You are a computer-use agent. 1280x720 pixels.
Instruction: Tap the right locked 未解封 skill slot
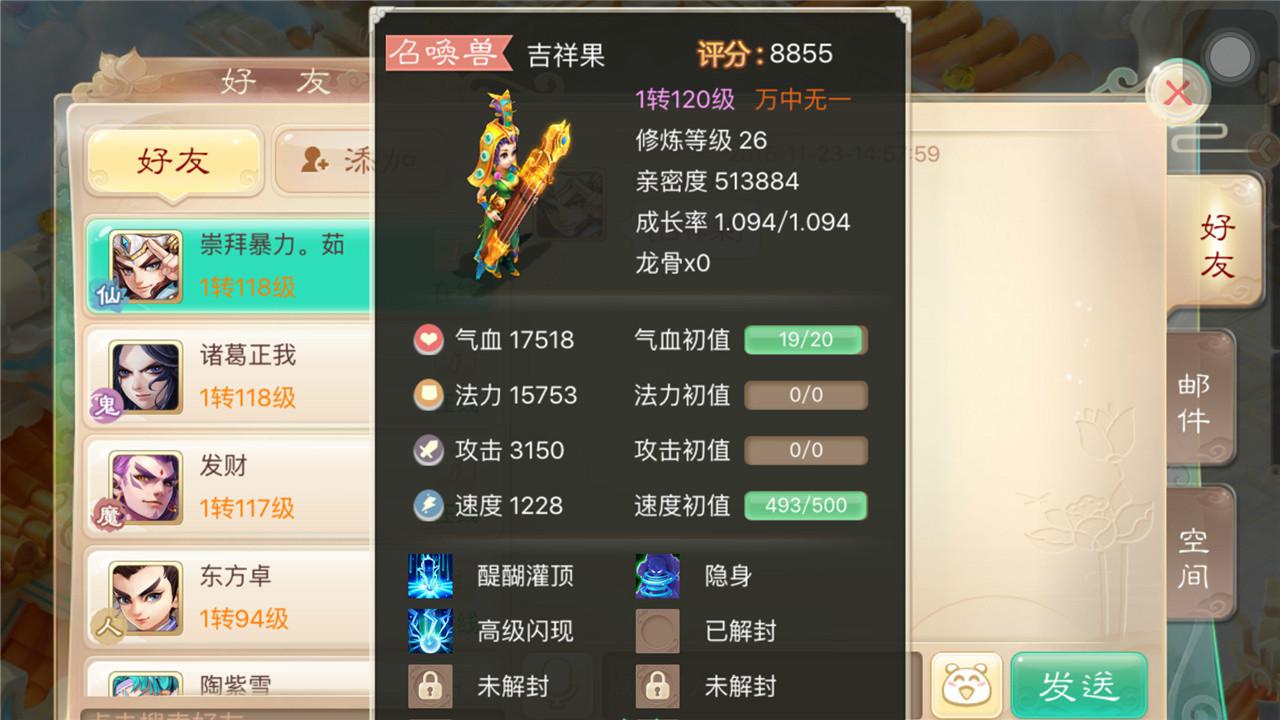[657, 686]
